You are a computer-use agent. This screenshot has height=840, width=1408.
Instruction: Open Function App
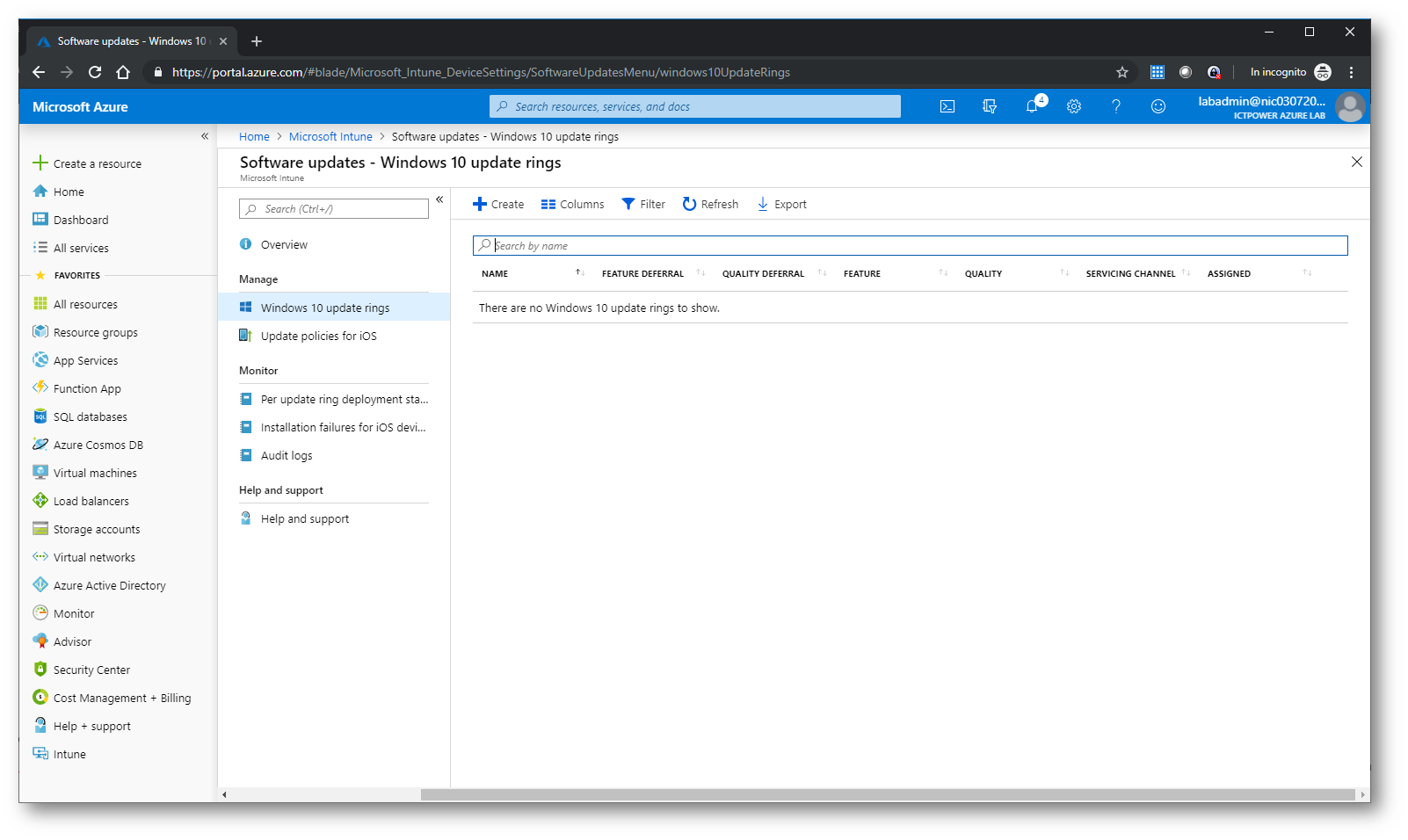pyautogui.click(x=77, y=388)
